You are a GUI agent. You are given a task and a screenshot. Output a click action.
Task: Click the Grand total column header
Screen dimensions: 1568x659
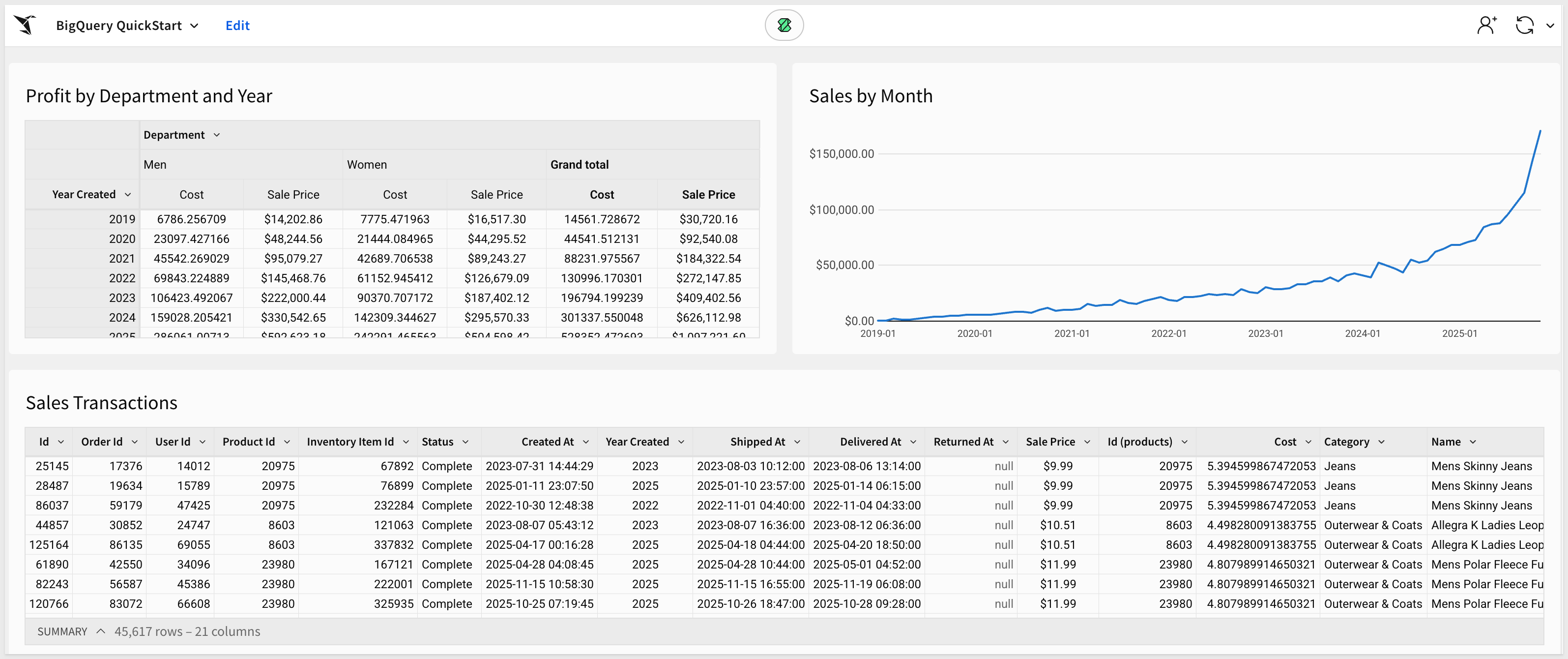click(579, 165)
